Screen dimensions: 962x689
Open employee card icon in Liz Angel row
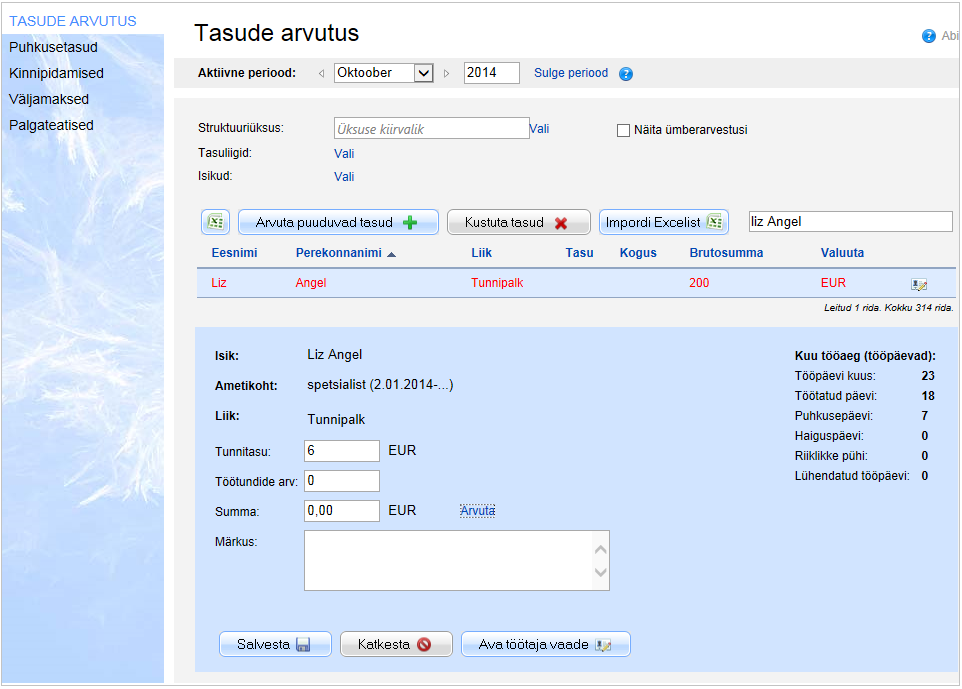(917, 284)
